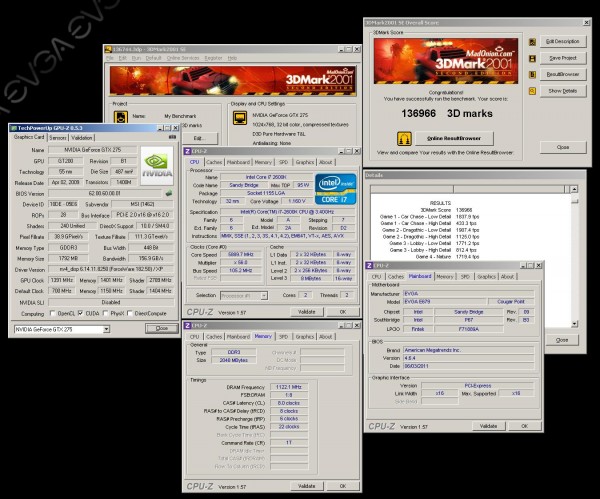
Task: Click Close button in Details window
Action: click(x=562, y=340)
